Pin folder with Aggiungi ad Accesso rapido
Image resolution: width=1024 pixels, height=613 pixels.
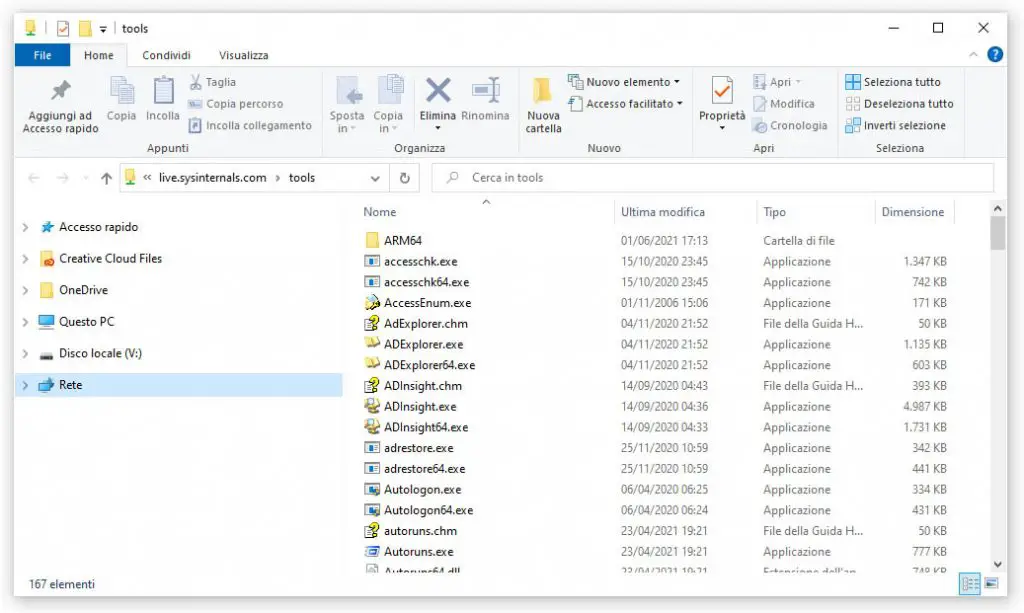click(60, 105)
